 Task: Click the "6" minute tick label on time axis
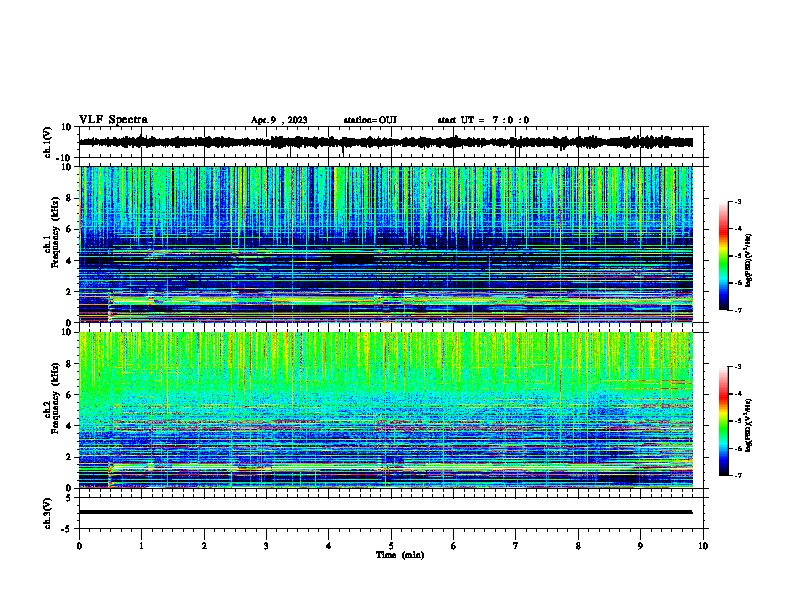pos(454,546)
